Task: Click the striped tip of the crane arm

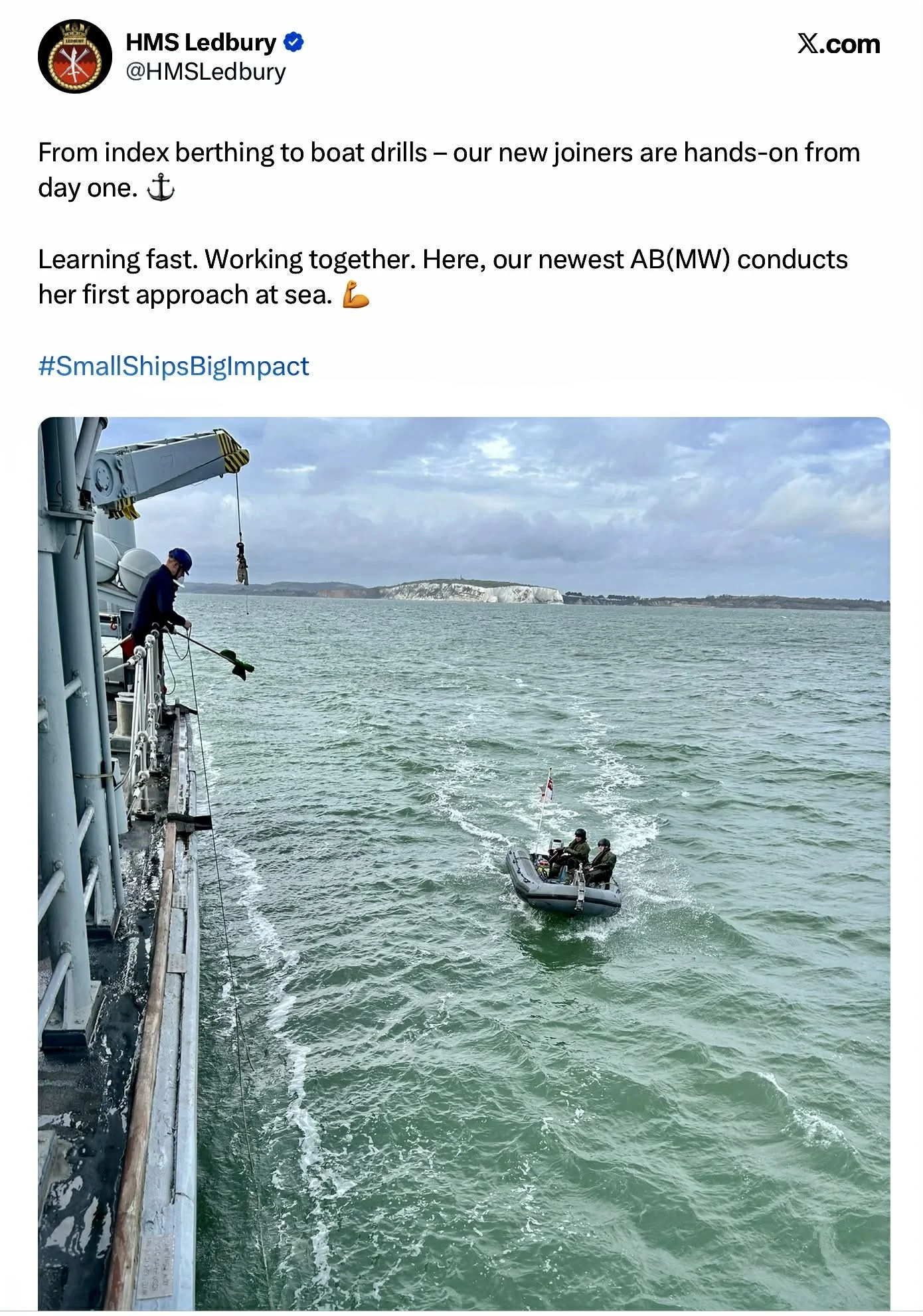Action: pyautogui.click(x=232, y=451)
